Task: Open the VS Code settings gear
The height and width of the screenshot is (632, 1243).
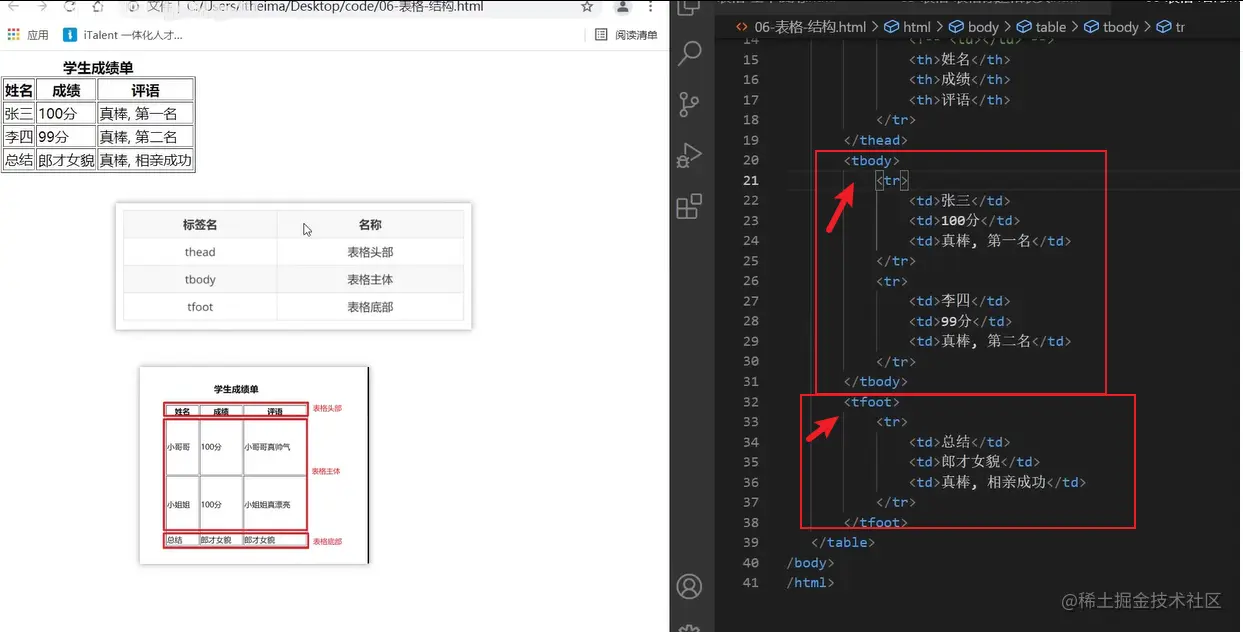Action: click(690, 625)
